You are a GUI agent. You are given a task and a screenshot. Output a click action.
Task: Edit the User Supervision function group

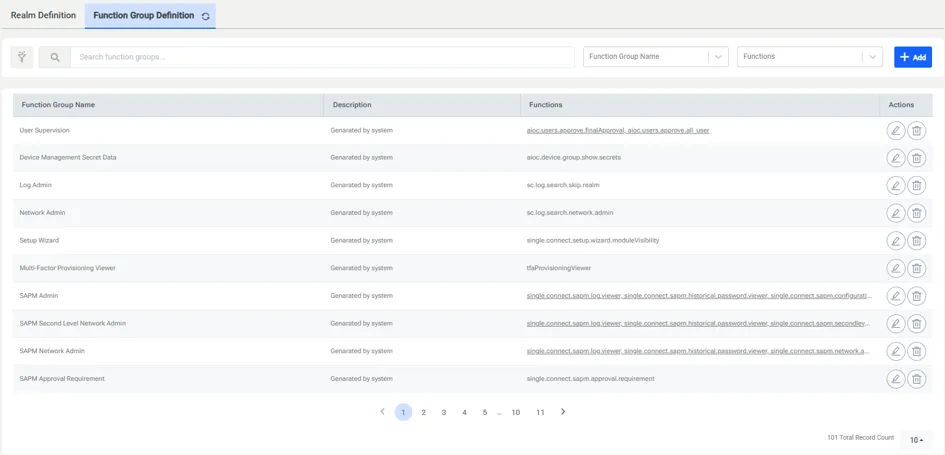pyautogui.click(x=896, y=130)
